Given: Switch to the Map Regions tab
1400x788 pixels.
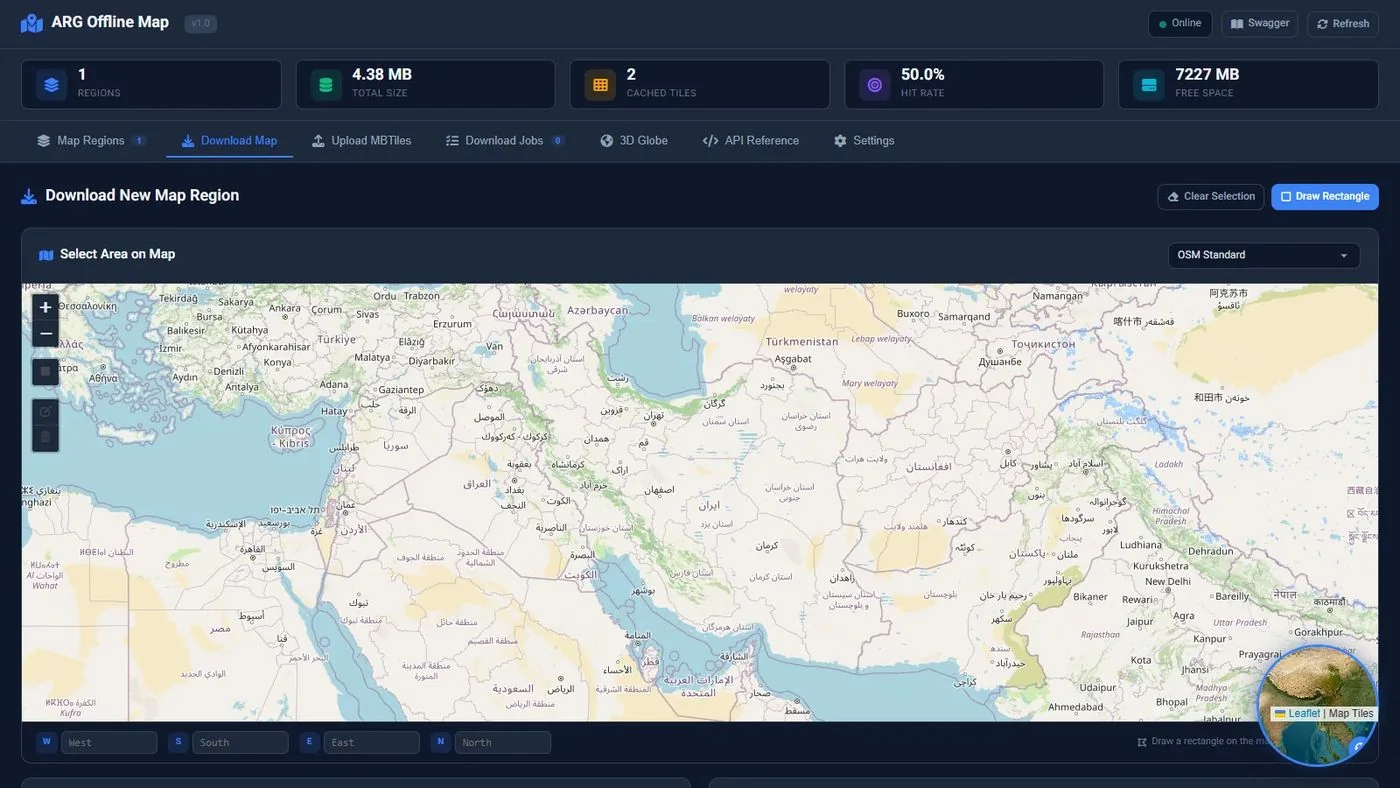Looking at the screenshot, I should pyautogui.click(x=91, y=141).
